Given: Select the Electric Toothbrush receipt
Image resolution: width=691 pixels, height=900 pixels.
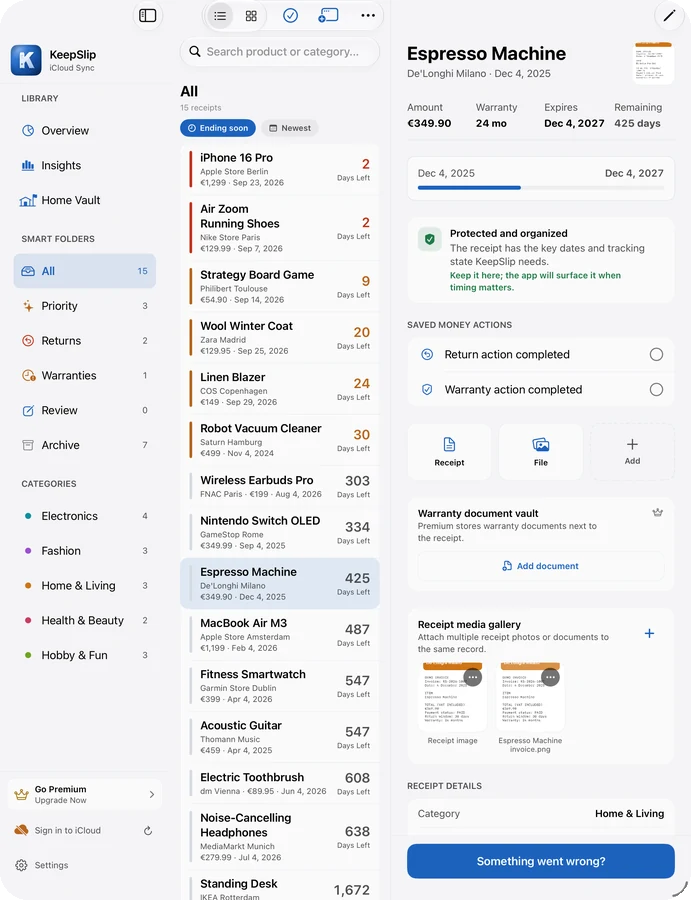Looking at the screenshot, I should (279, 783).
